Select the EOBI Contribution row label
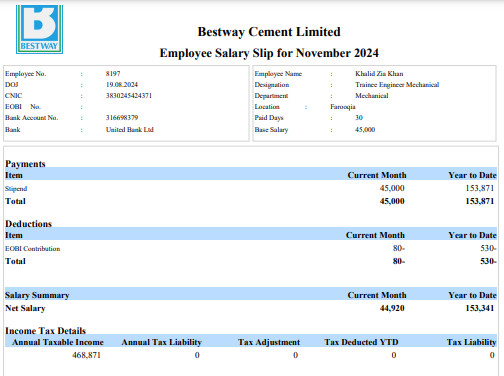Image resolution: width=504 pixels, height=376 pixels. [x=33, y=249]
